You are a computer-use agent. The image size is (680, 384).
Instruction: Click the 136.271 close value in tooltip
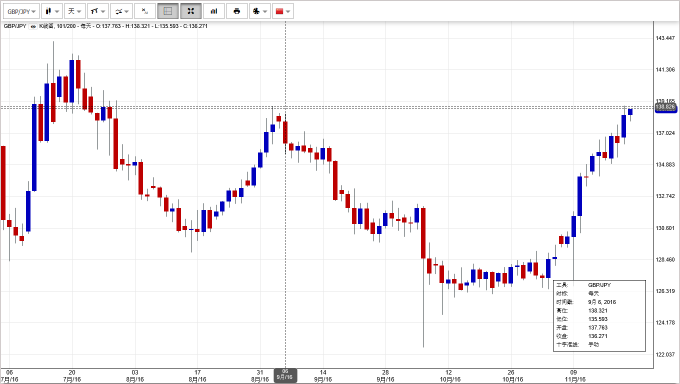(x=598, y=336)
